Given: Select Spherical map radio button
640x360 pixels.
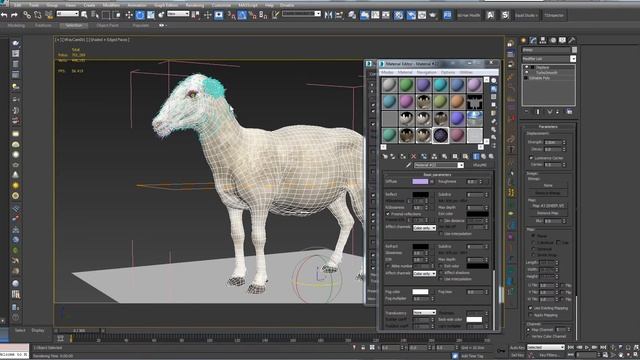Looking at the screenshot, I should pos(533,249).
